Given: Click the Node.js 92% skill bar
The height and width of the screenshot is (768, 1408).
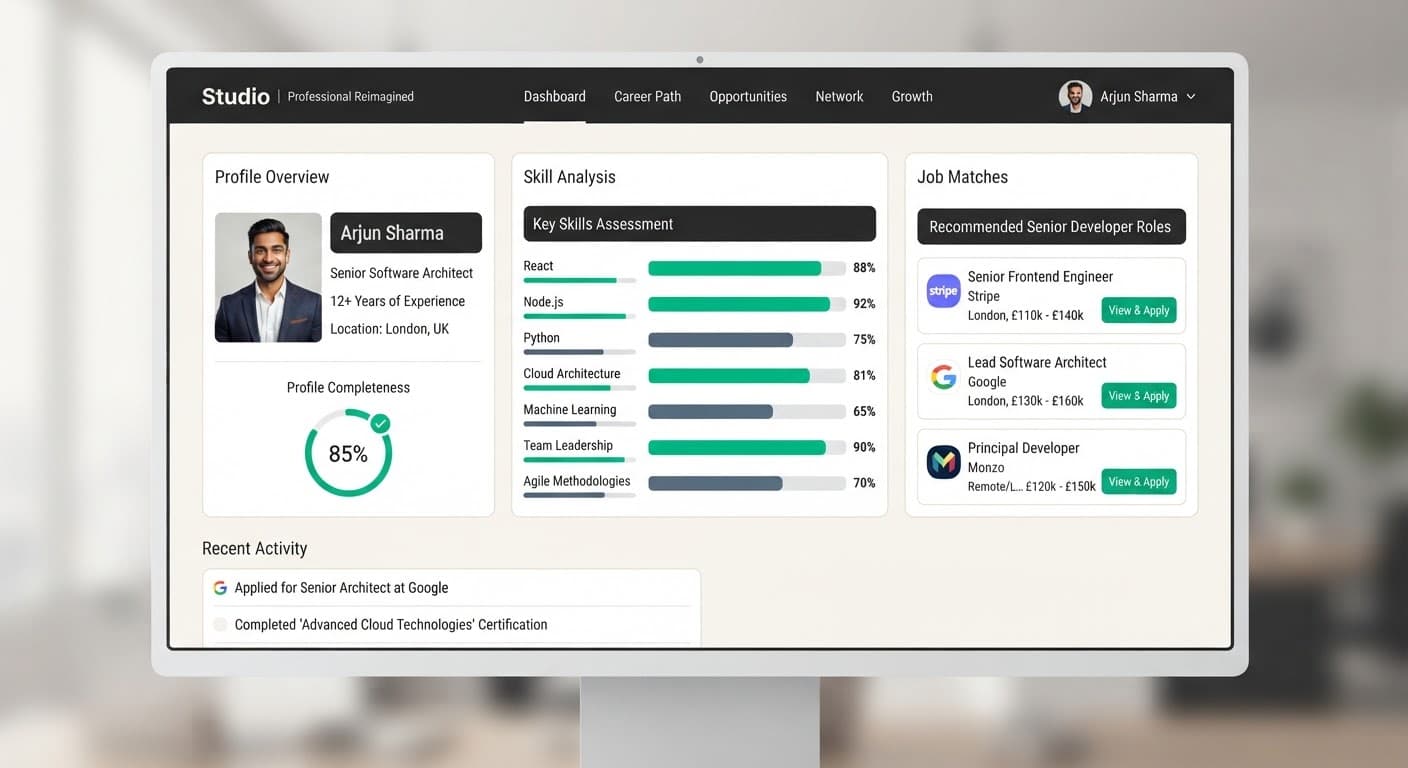Looking at the screenshot, I should pyautogui.click(x=747, y=304).
